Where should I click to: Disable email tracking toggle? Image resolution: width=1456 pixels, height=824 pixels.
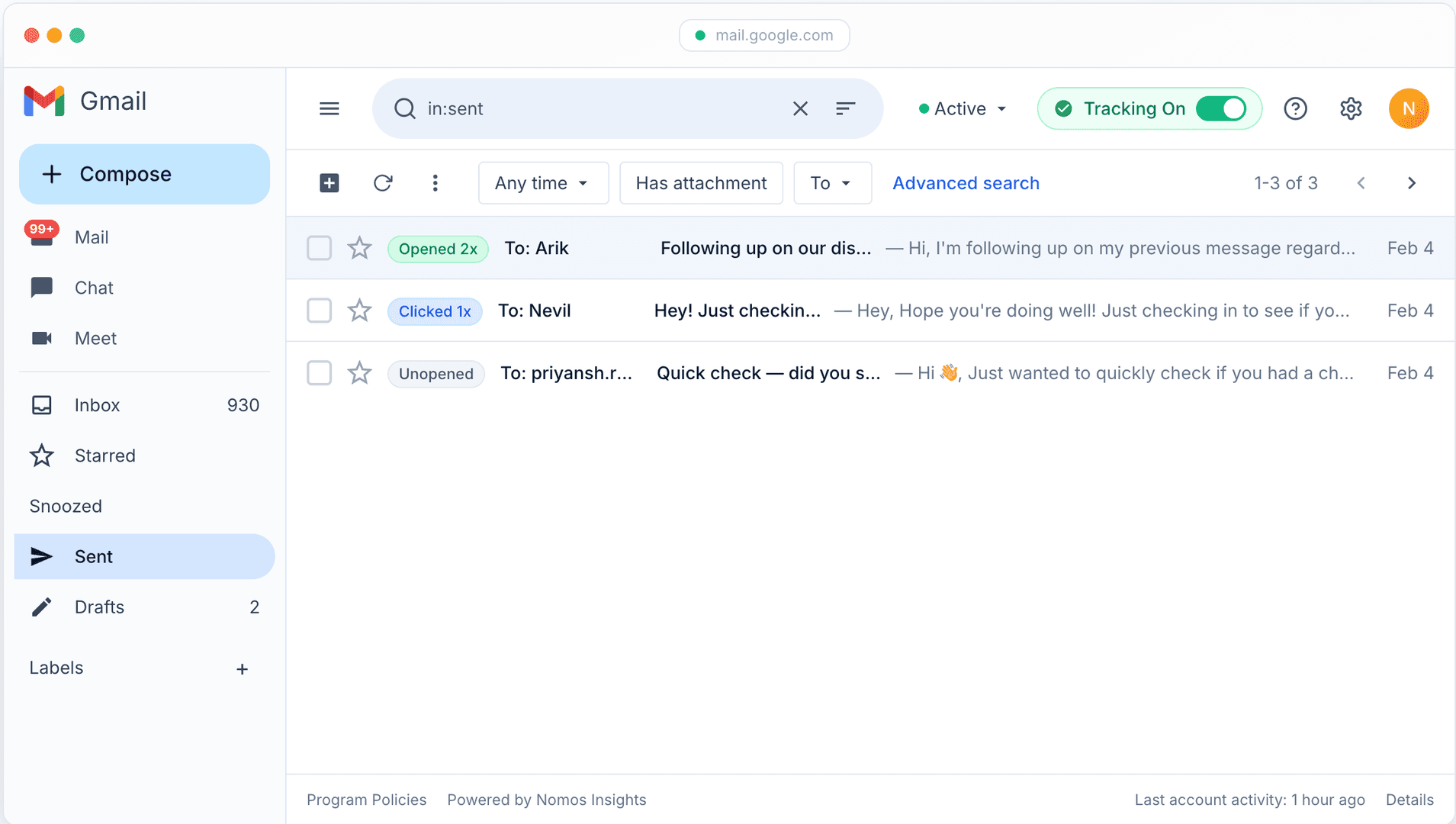(x=1221, y=108)
